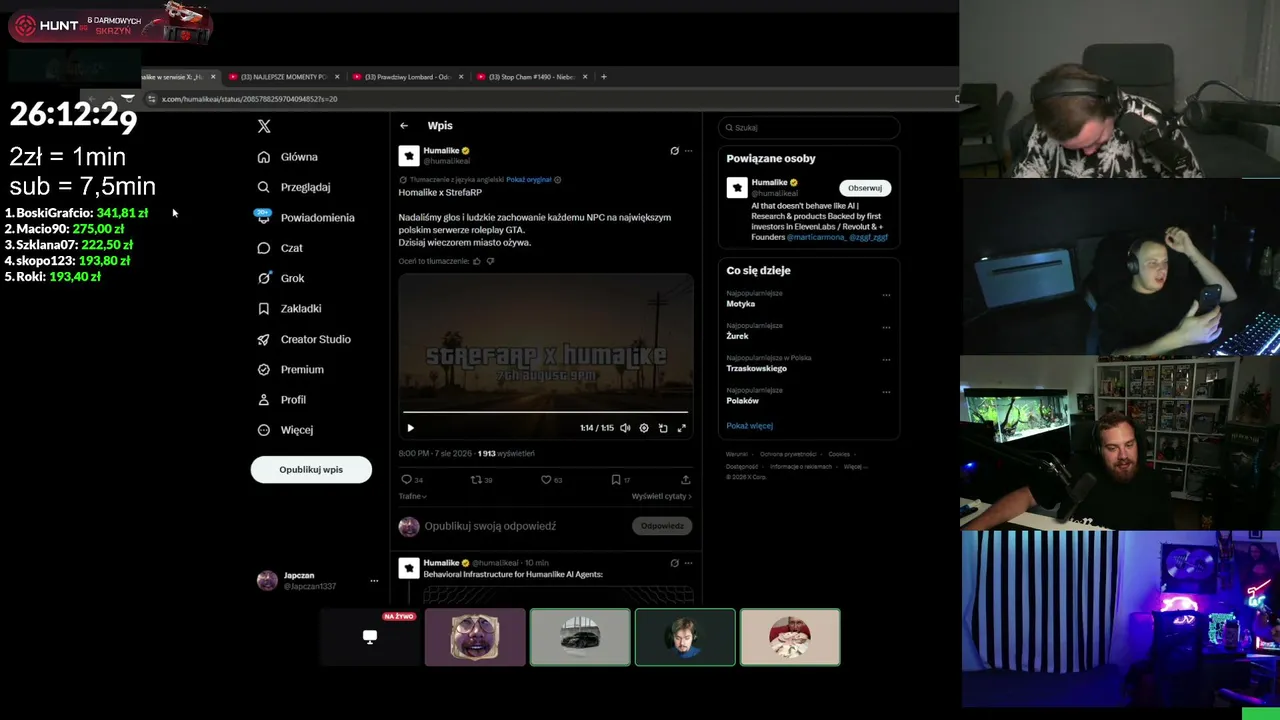
Task: Rate the translation thumbs up
Action: pos(476,261)
